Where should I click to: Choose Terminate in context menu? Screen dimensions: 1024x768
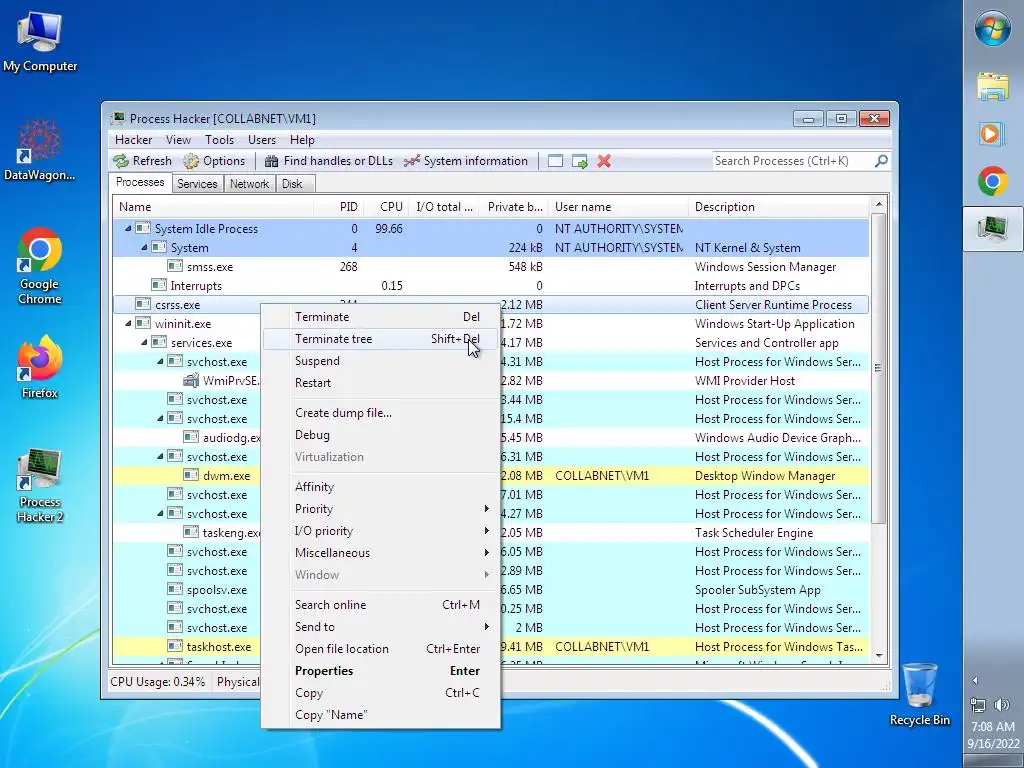(x=381, y=317)
